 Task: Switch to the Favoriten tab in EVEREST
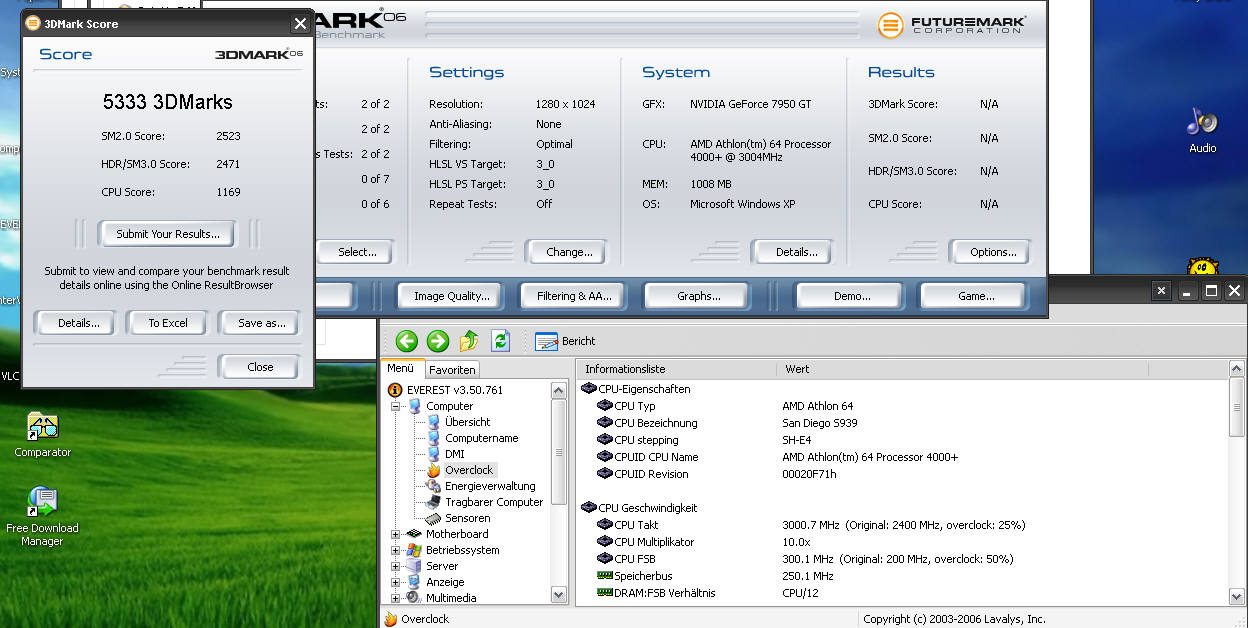click(x=453, y=369)
